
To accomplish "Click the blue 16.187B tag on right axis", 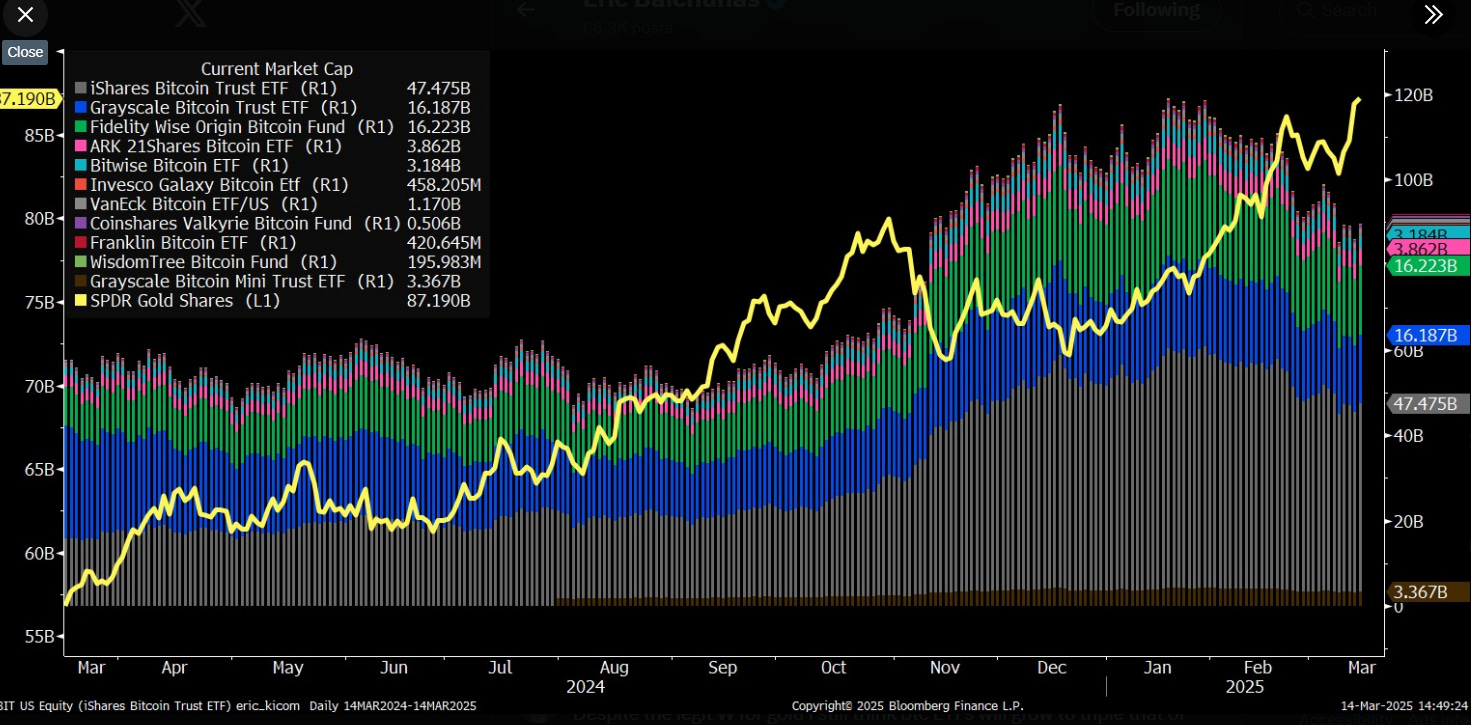I will pyautogui.click(x=1427, y=335).
